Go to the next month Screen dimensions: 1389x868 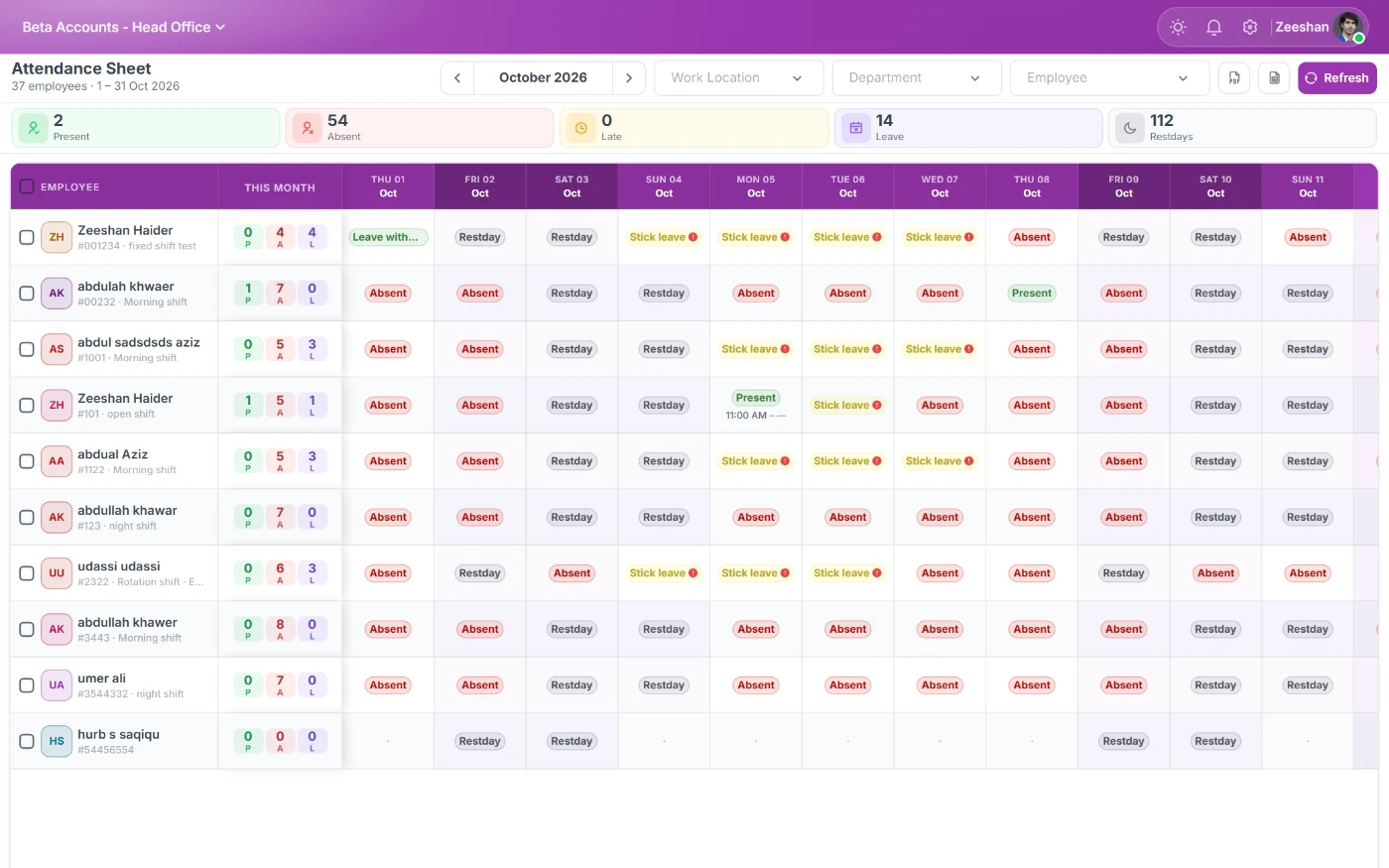tap(629, 77)
